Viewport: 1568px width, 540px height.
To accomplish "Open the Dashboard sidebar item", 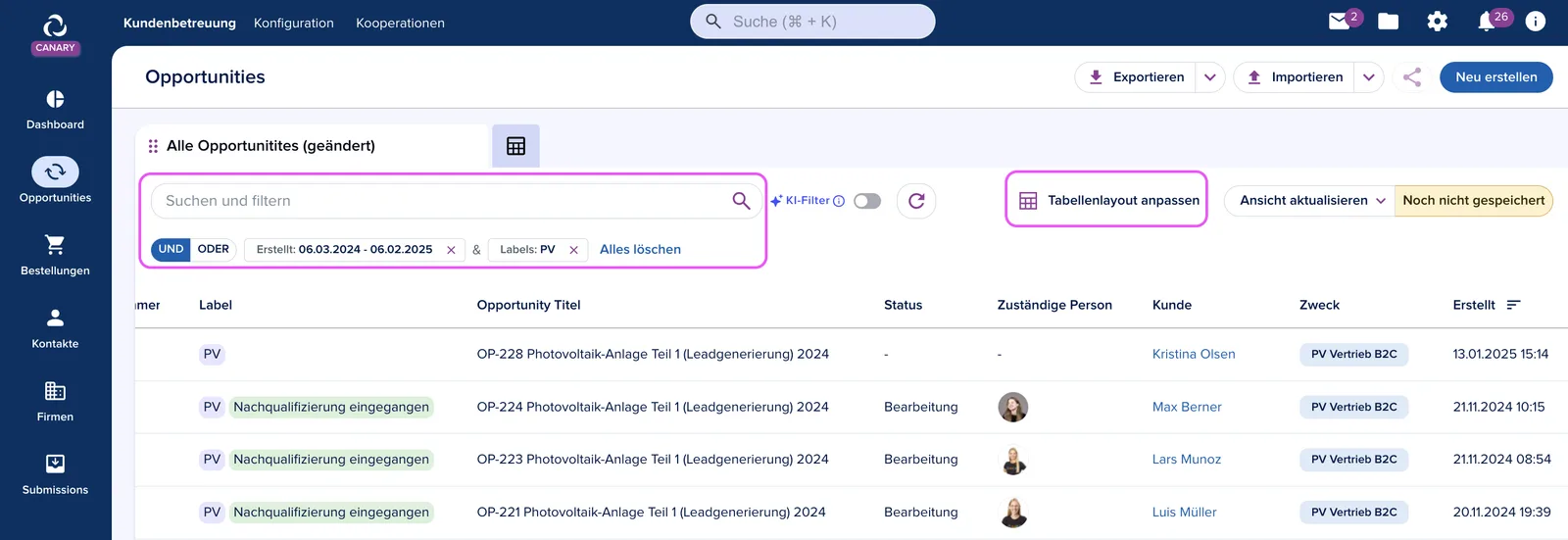I will click(55, 110).
